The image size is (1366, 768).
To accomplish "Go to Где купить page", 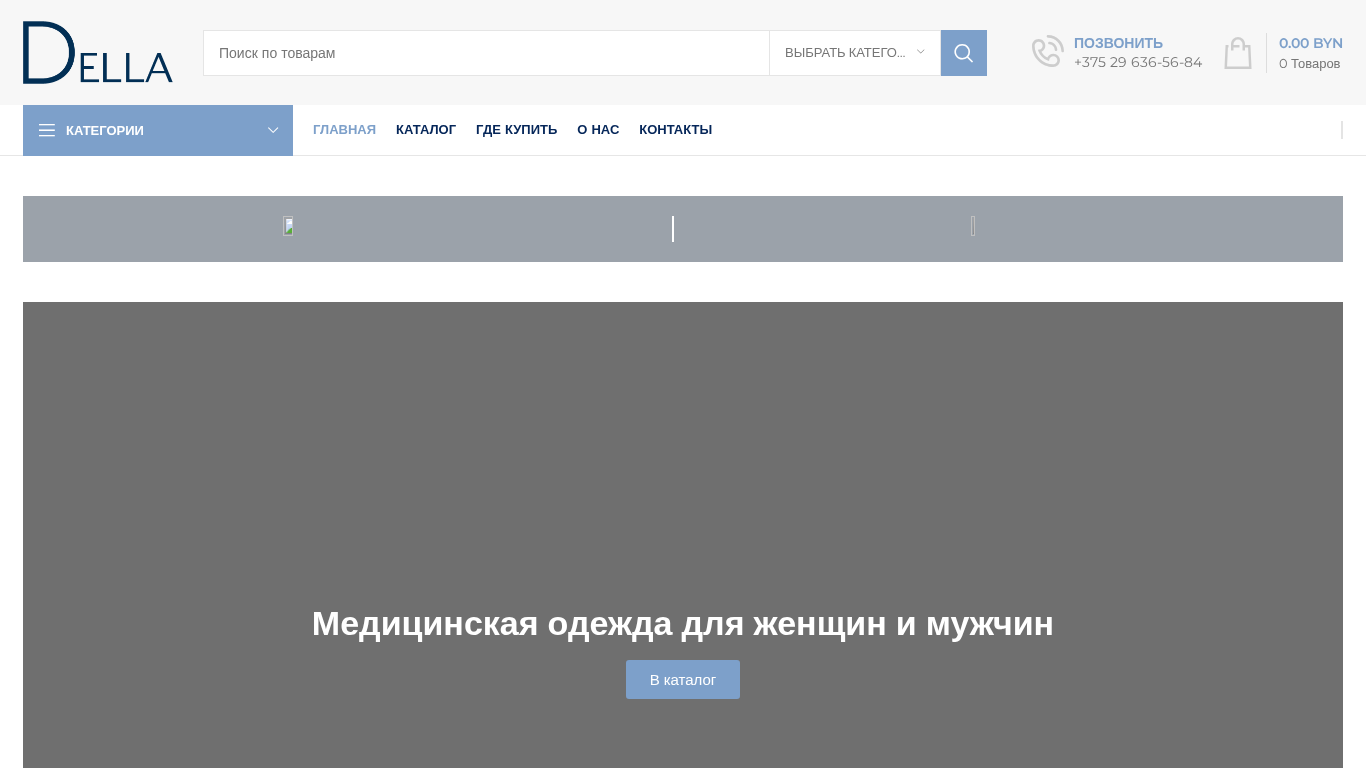I will click(516, 130).
